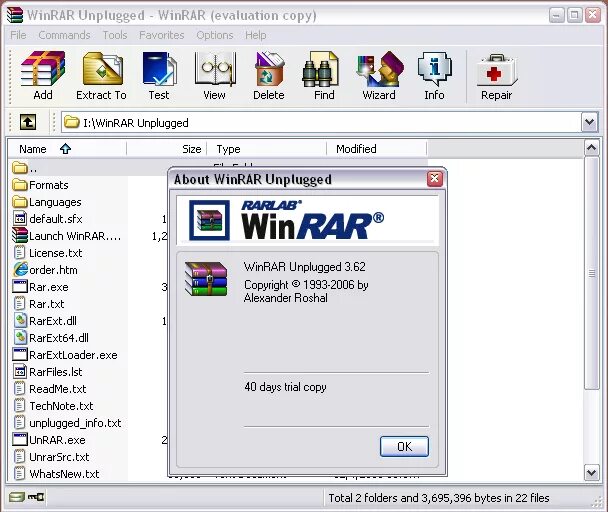Select the RarFiles.lst file icon
Image resolution: width=608 pixels, height=512 pixels.
20,372
